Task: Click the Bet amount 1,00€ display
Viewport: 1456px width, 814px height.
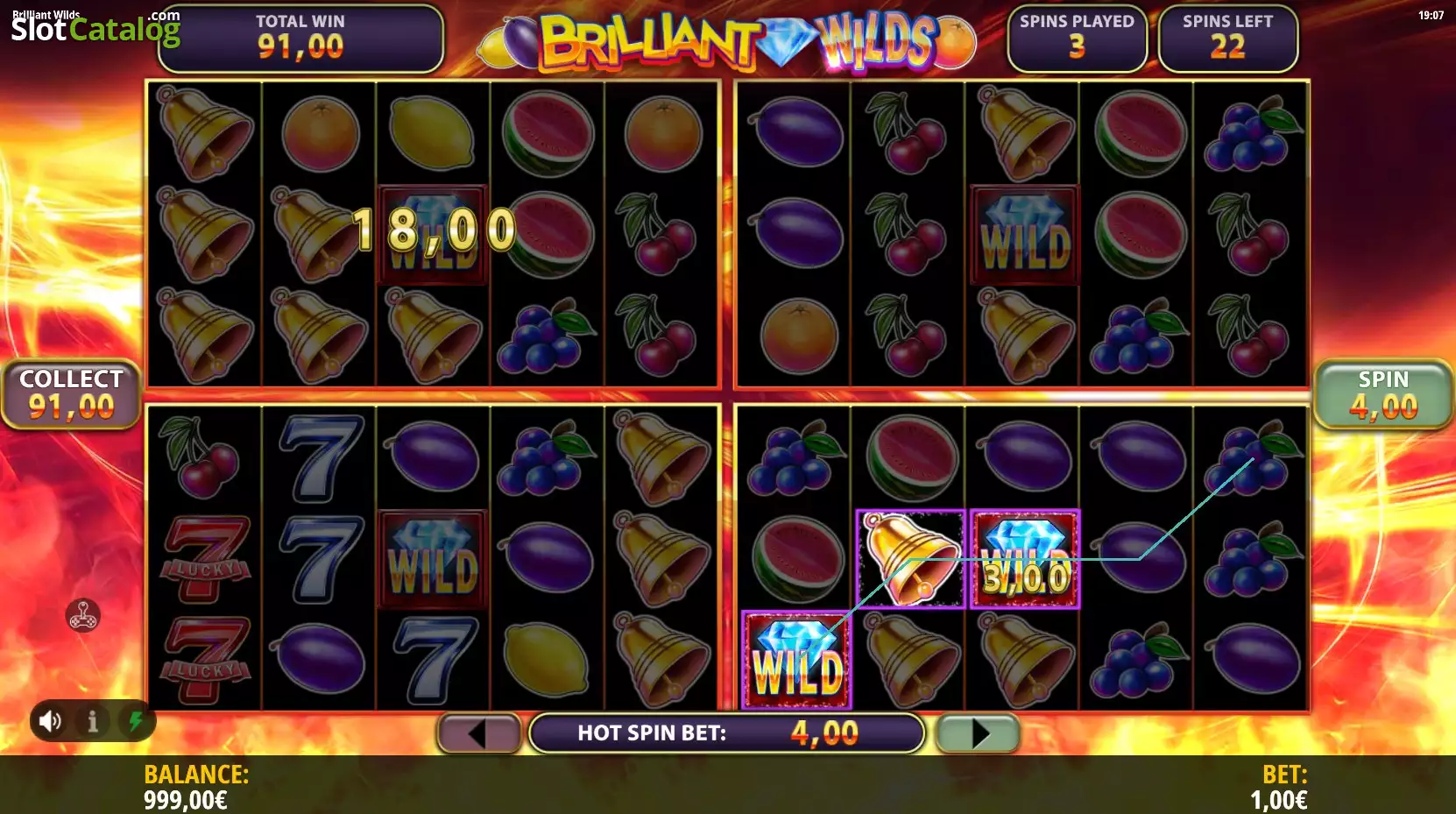Action: pos(1278,787)
